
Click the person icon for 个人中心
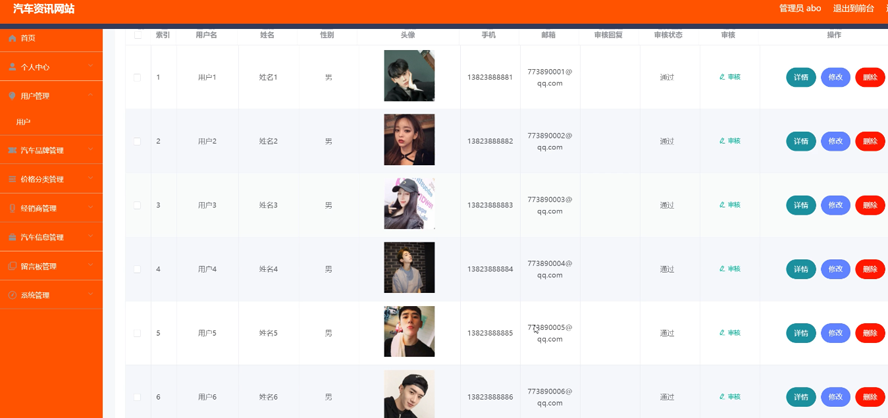coord(12,67)
